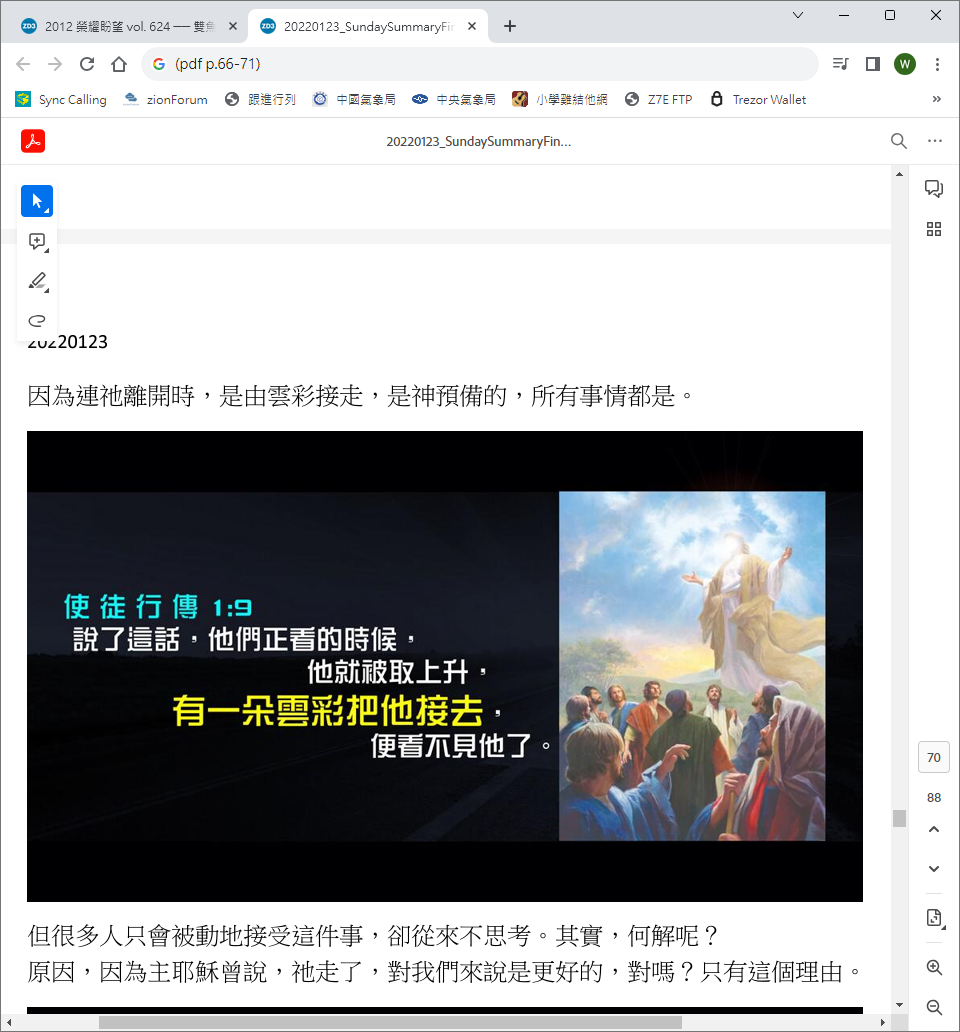Screen dimensions: 960x1032
Task: Reload the current page
Action: pyautogui.click(x=87, y=64)
